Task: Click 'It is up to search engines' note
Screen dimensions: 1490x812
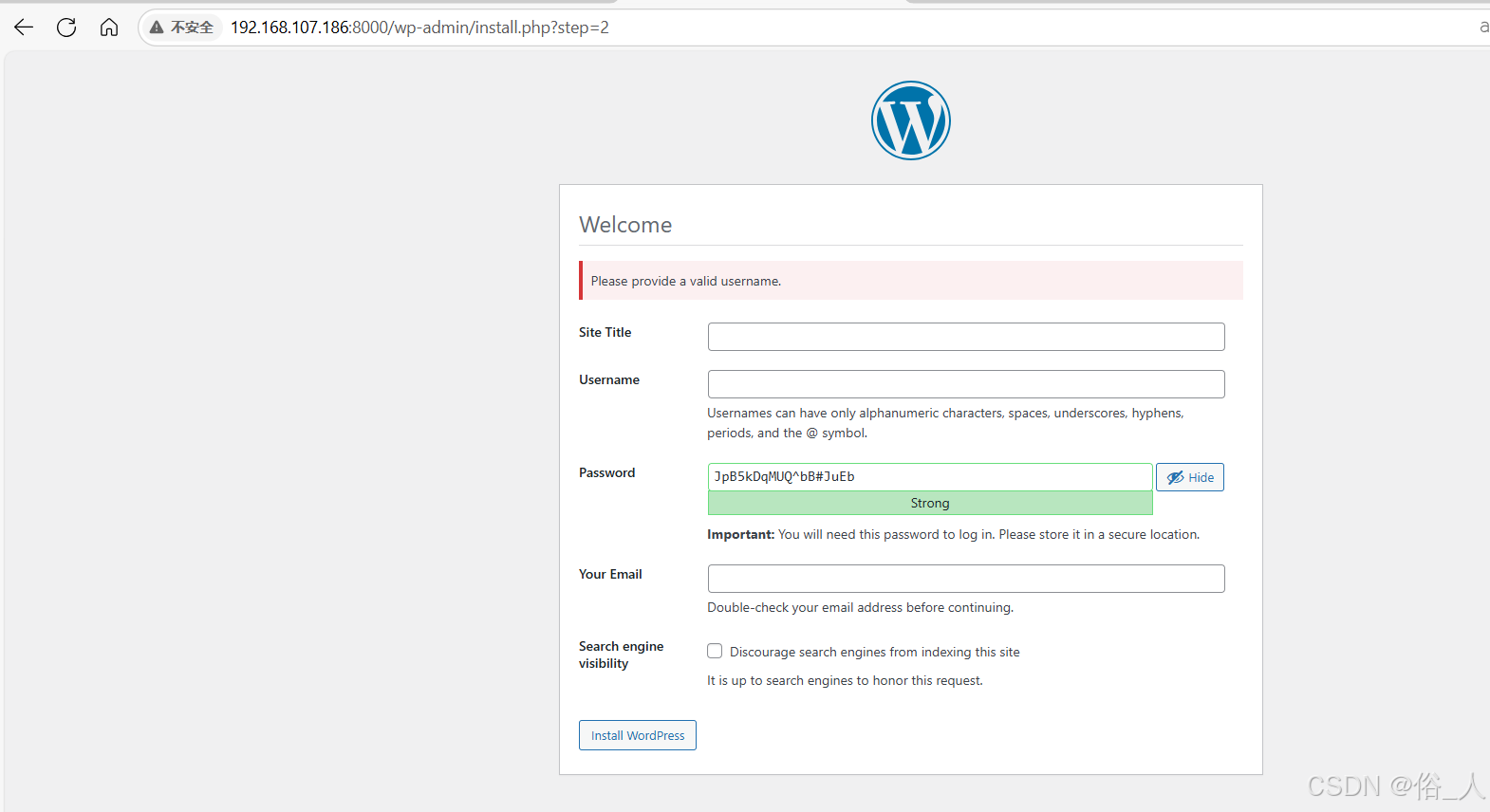Action: click(x=845, y=680)
